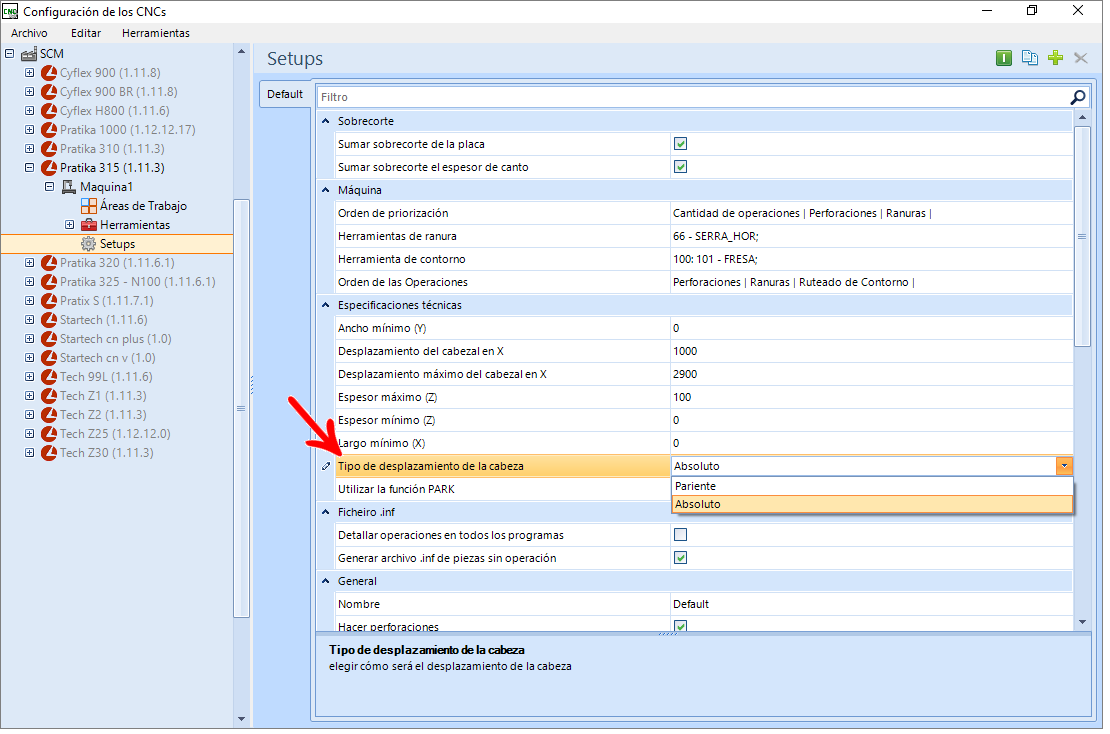Click the copy setup icon

[x=1029, y=58]
